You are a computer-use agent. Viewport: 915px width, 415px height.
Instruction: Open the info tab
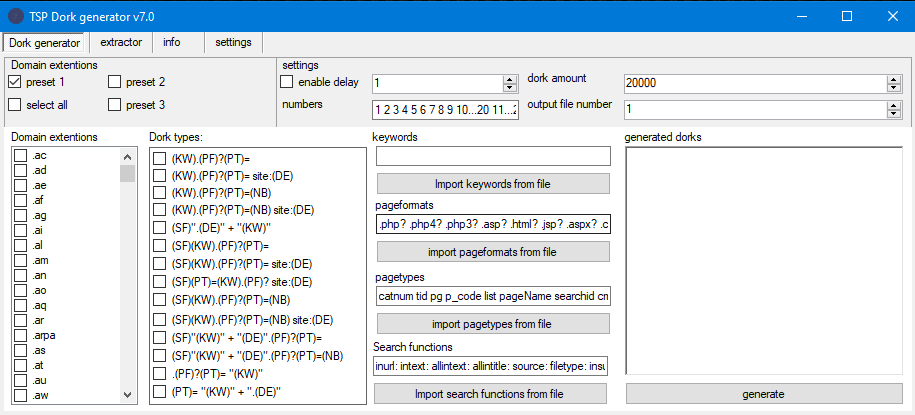[x=172, y=43]
